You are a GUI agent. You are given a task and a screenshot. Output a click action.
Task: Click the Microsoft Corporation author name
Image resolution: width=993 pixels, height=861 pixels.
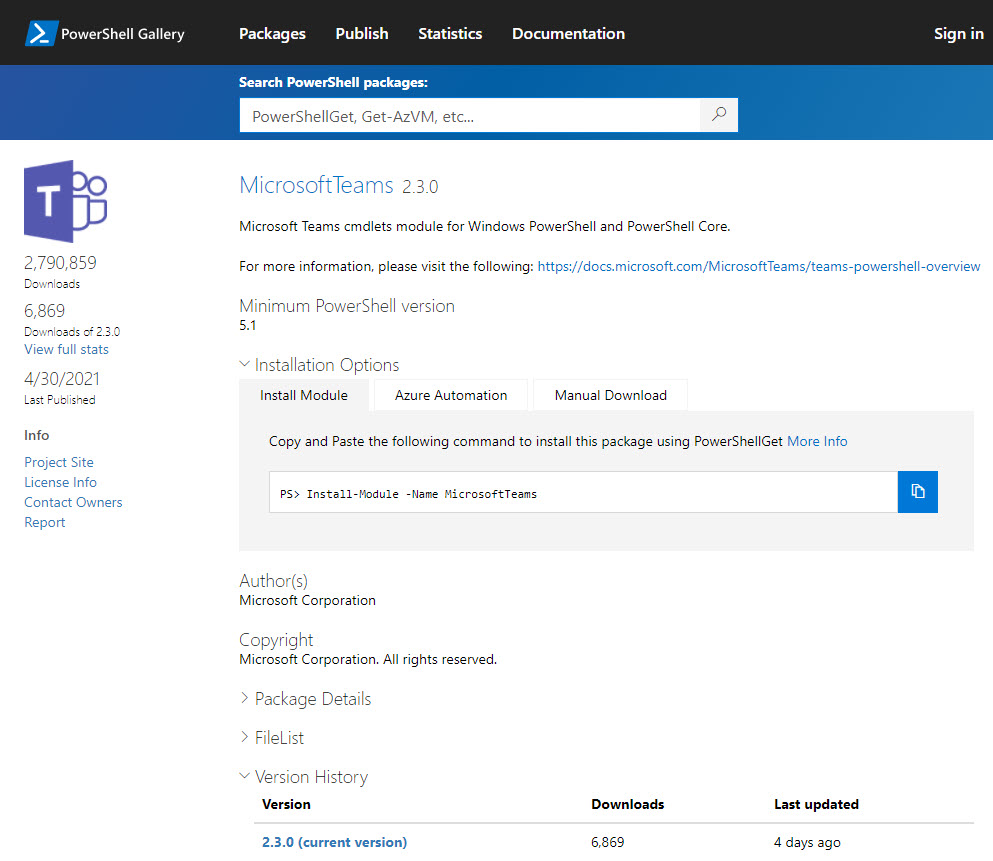[307, 600]
